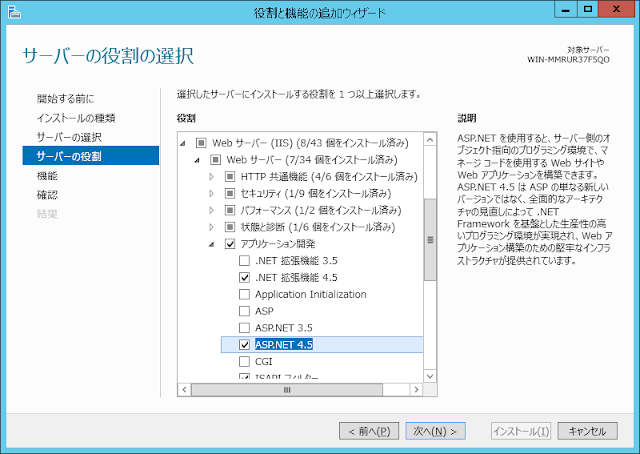Click the wizard icon in the title bar
The image size is (640, 454).
pos(14,12)
